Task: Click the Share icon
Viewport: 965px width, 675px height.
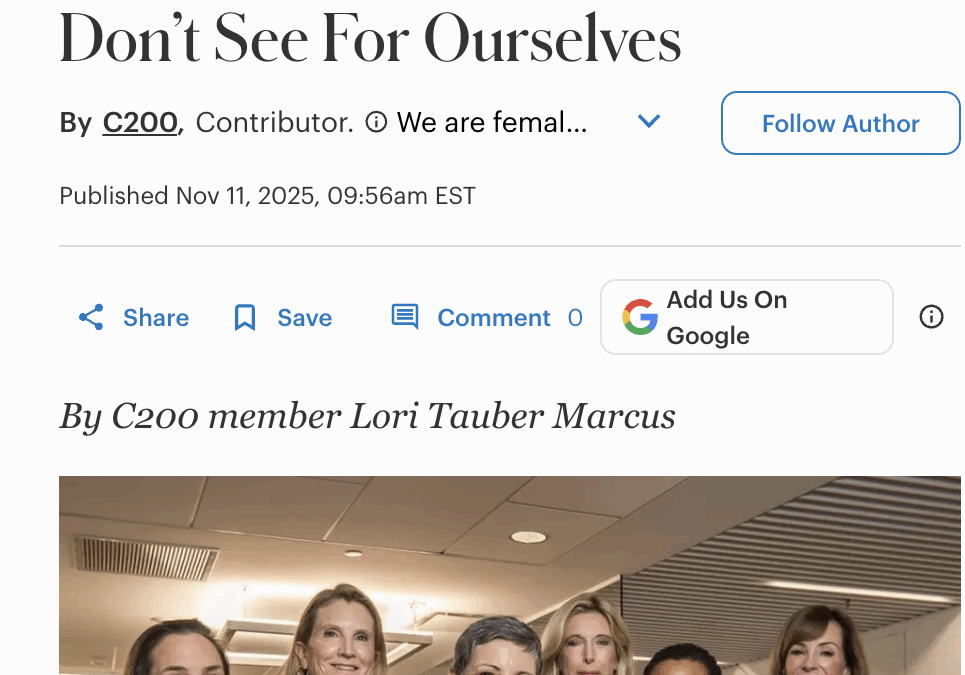Action: 90,317
